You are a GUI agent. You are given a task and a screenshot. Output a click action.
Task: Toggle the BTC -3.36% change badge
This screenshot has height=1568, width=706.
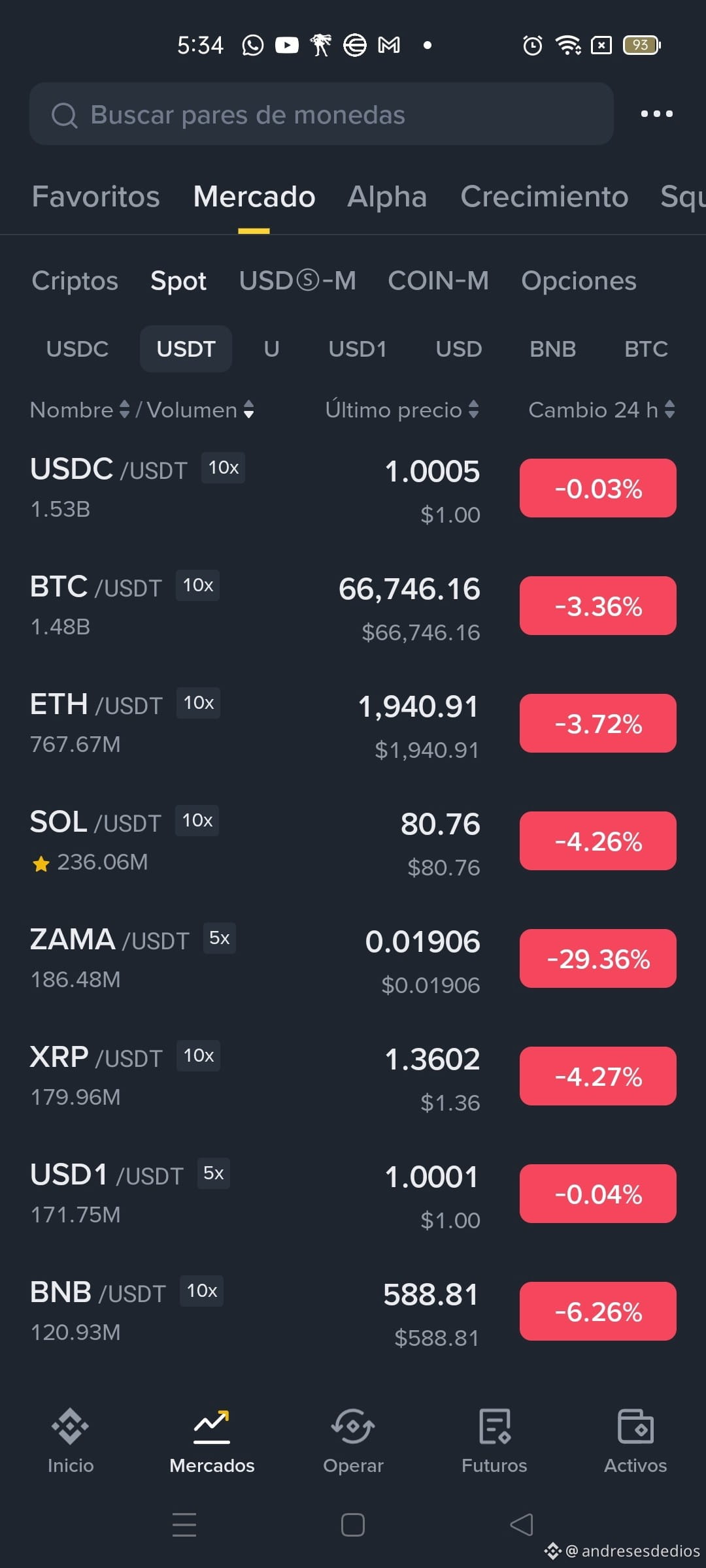[597, 606]
